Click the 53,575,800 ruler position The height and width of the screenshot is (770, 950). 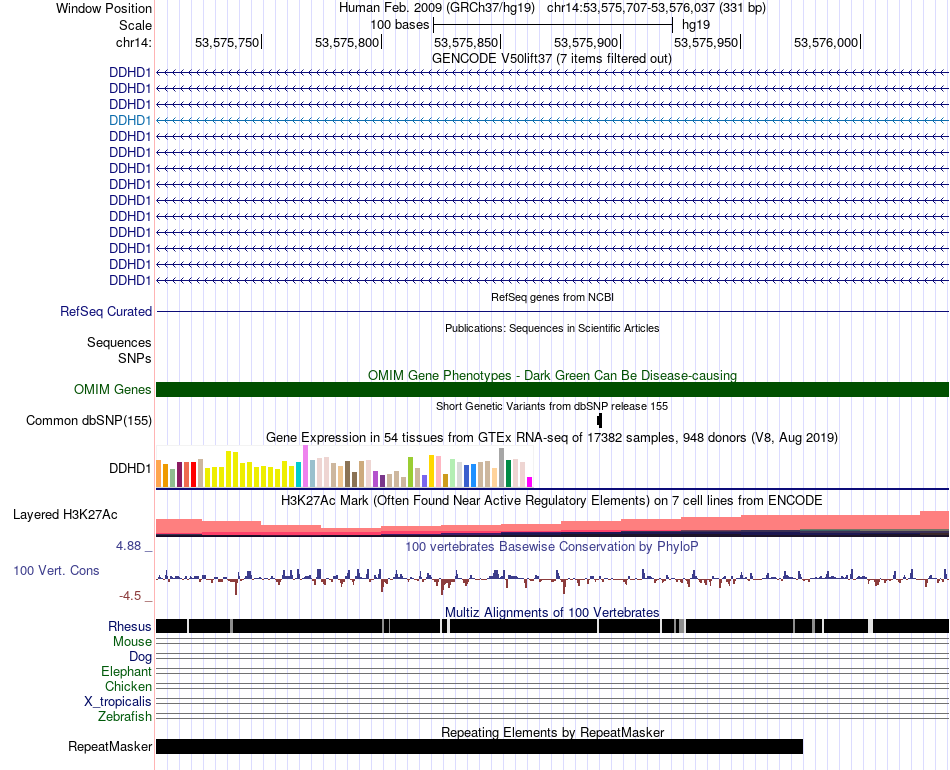click(347, 42)
